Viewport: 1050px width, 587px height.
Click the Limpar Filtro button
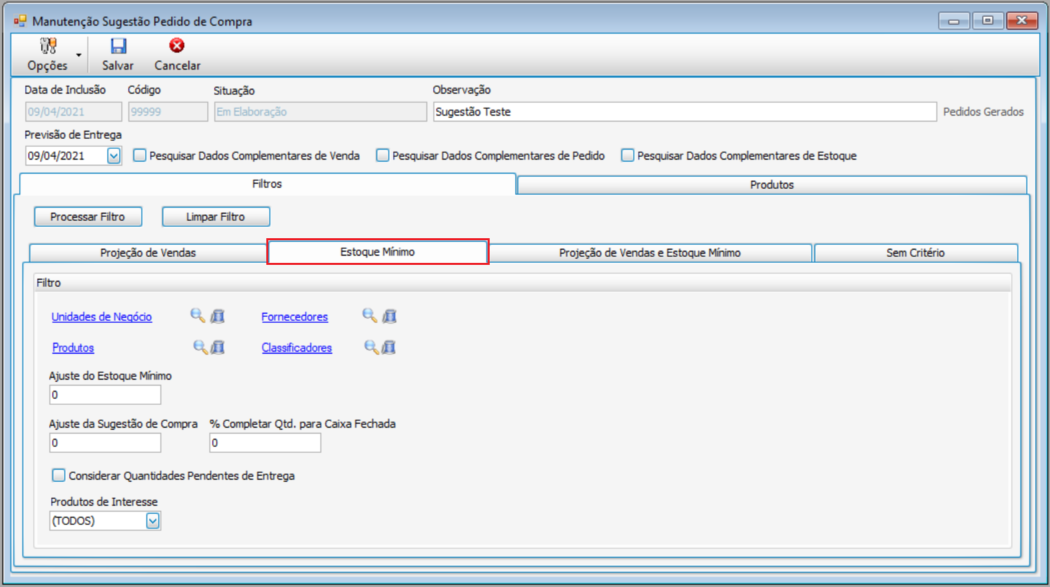pos(216,217)
